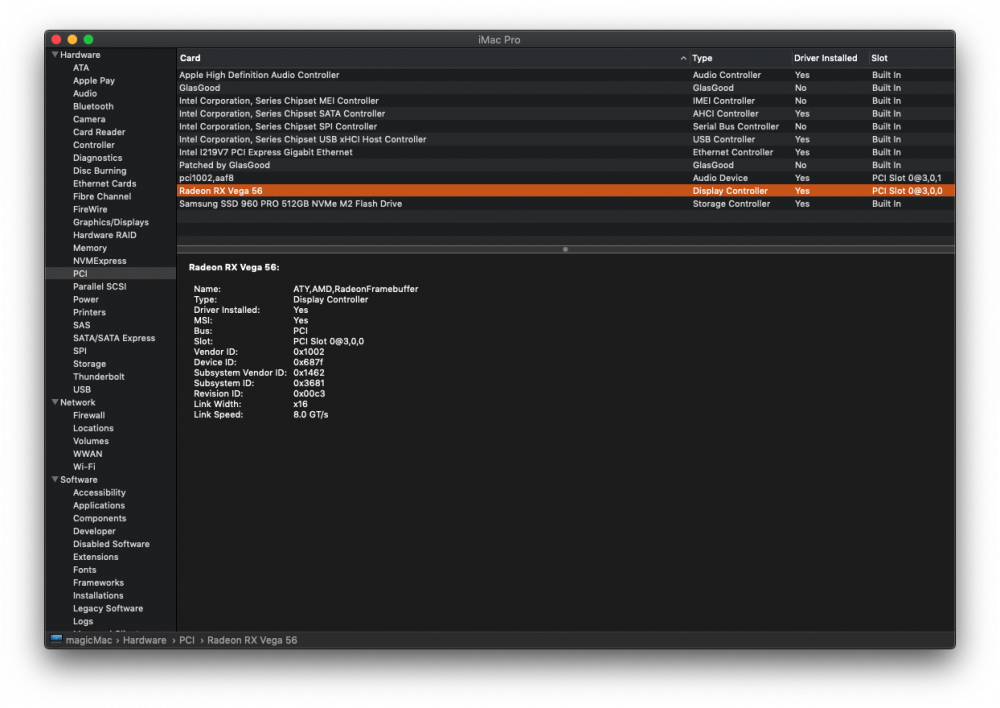Select Apple Pay in the sidebar
The image size is (1000, 708).
[94, 80]
